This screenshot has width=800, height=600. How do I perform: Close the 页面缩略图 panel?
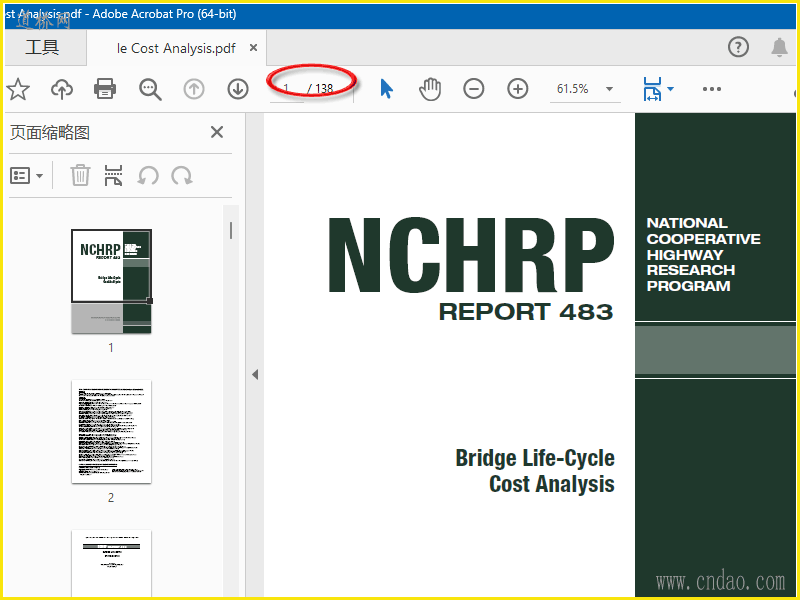(x=216, y=133)
